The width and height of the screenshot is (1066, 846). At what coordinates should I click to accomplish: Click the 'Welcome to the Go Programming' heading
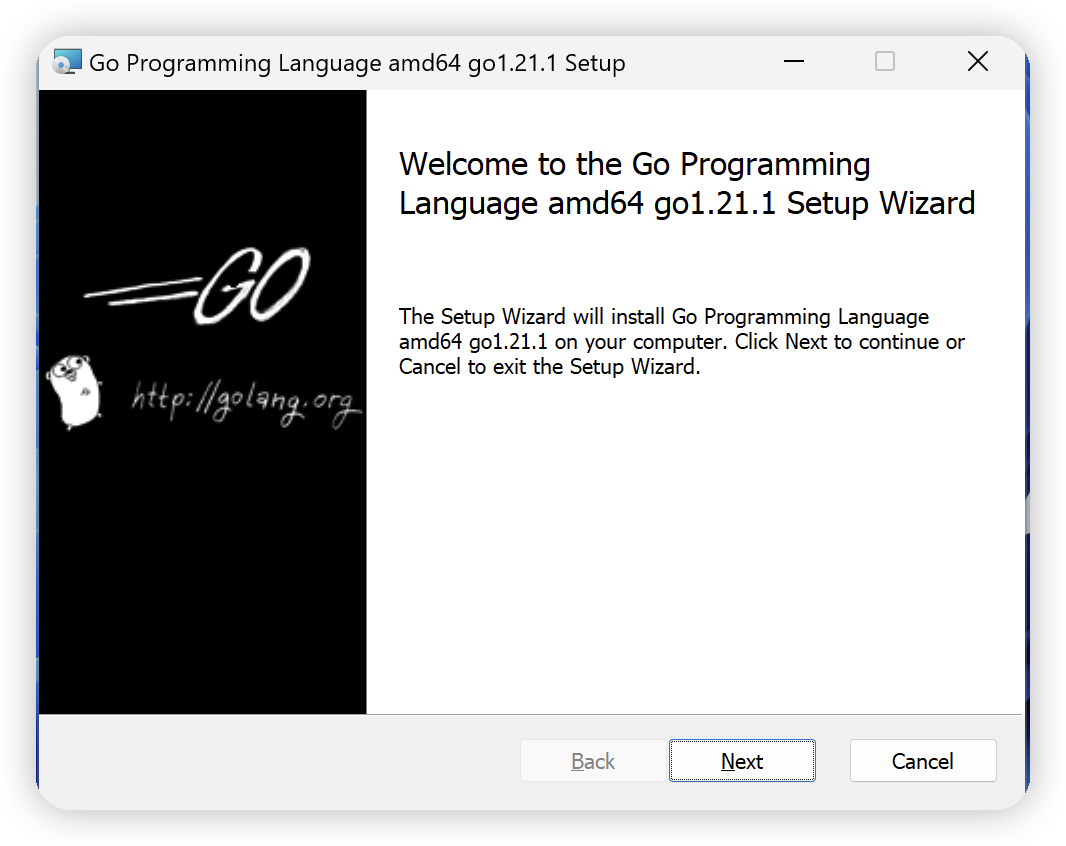coord(687,184)
